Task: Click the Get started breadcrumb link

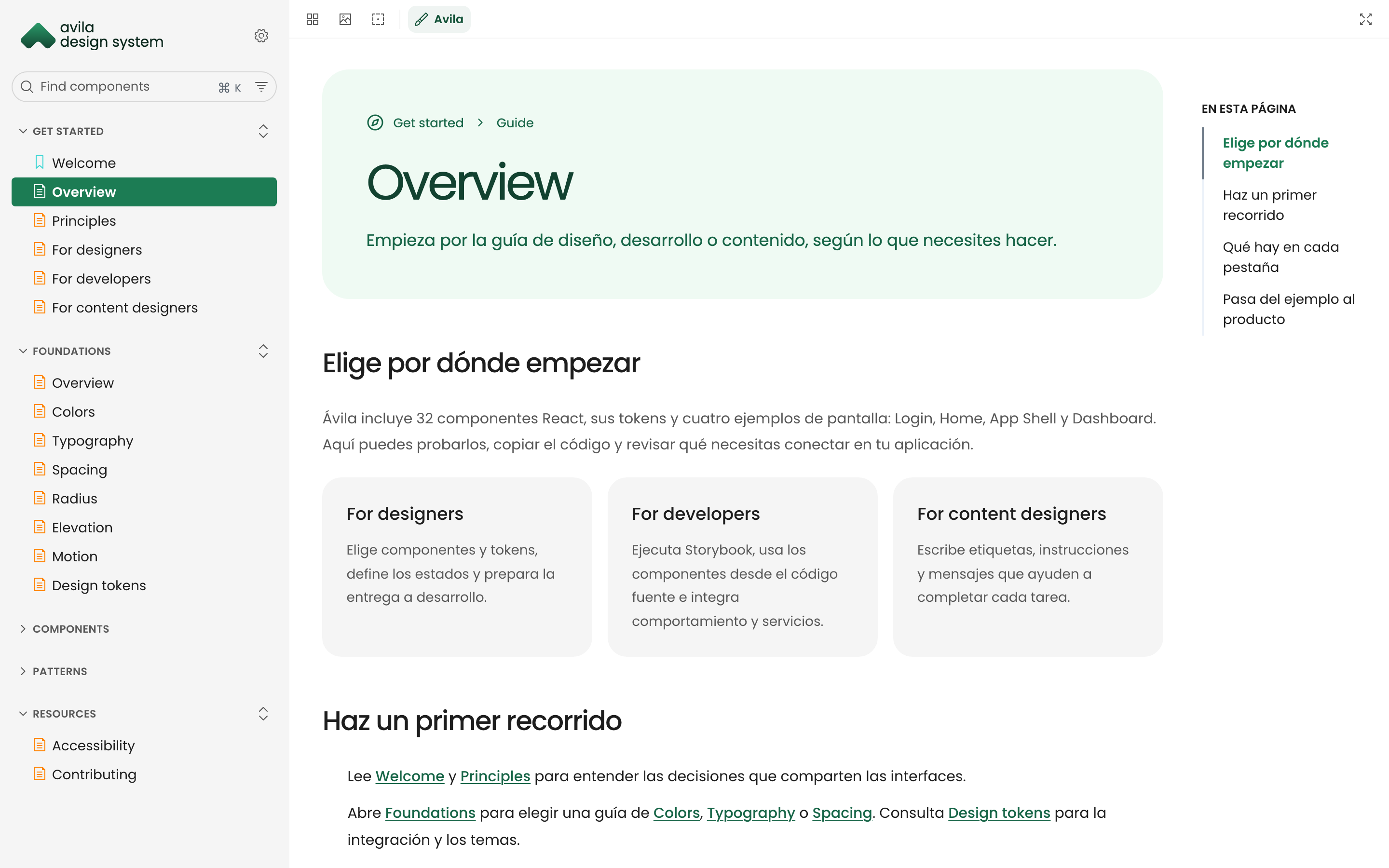Action: tap(428, 123)
